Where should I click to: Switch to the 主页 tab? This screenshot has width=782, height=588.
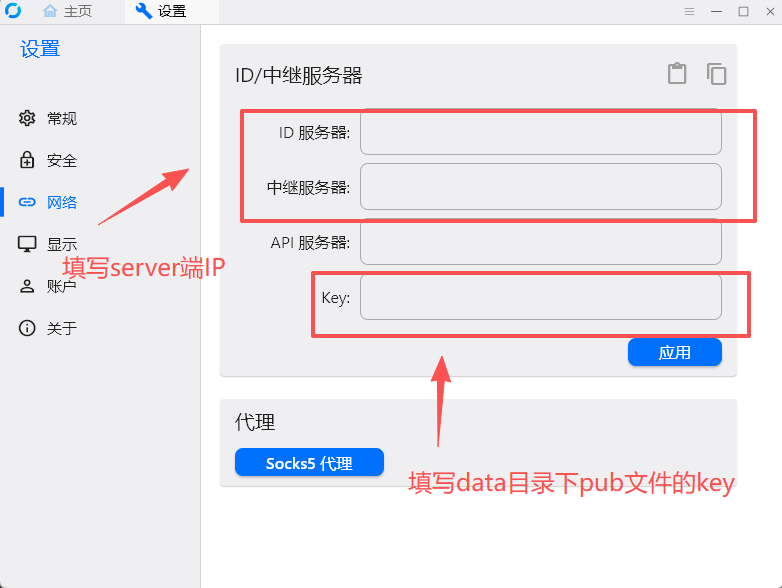67,11
